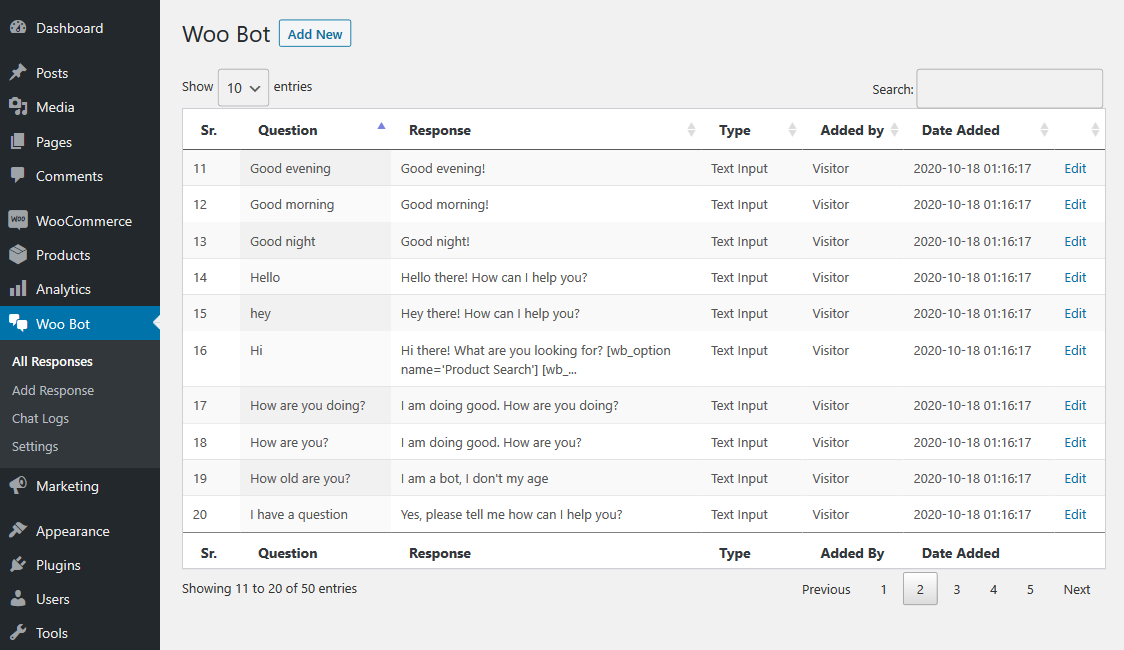The width and height of the screenshot is (1124, 650).
Task: Sort table by Date Added column arrows
Action: 1044,130
